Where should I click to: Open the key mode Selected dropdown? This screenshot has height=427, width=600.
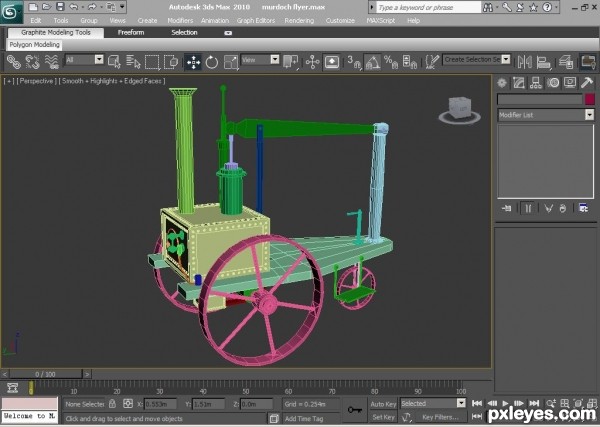[461, 403]
